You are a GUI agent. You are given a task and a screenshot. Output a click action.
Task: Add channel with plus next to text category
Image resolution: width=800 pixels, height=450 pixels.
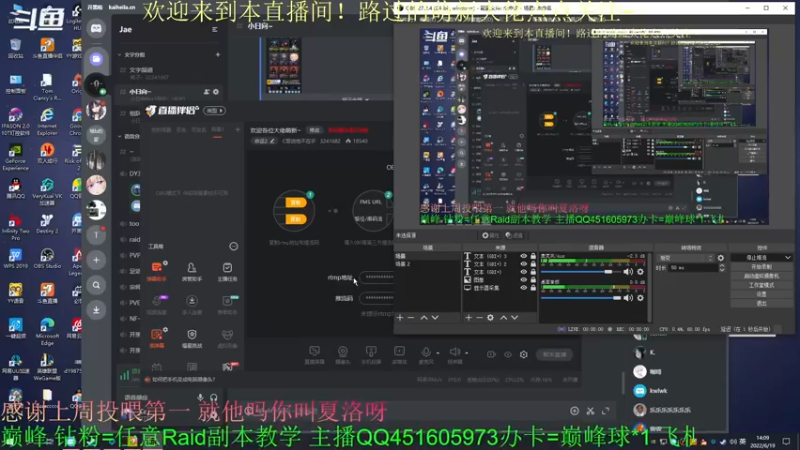point(218,55)
